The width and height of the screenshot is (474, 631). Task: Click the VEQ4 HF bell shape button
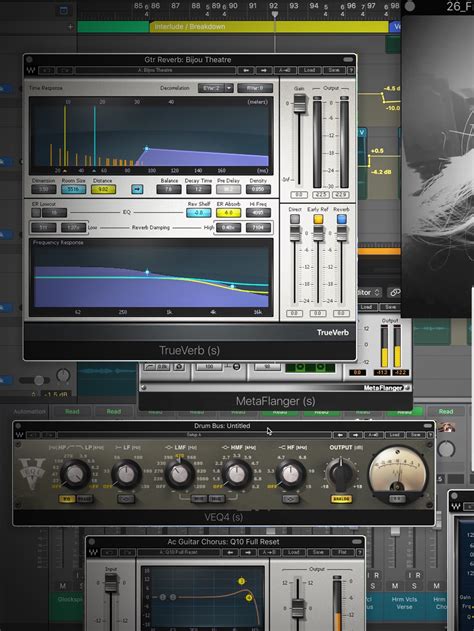click(291, 499)
